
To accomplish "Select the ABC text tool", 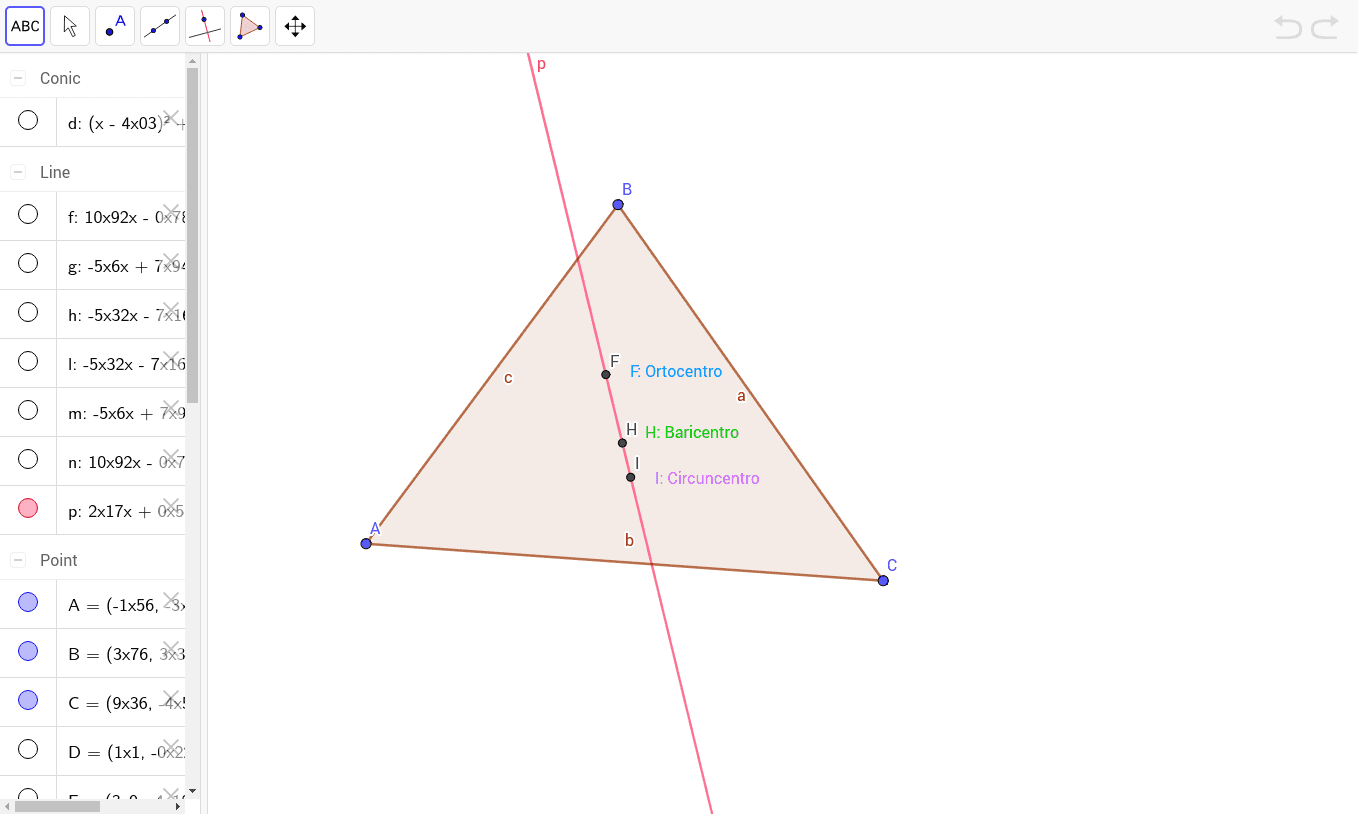I will click(x=25, y=26).
